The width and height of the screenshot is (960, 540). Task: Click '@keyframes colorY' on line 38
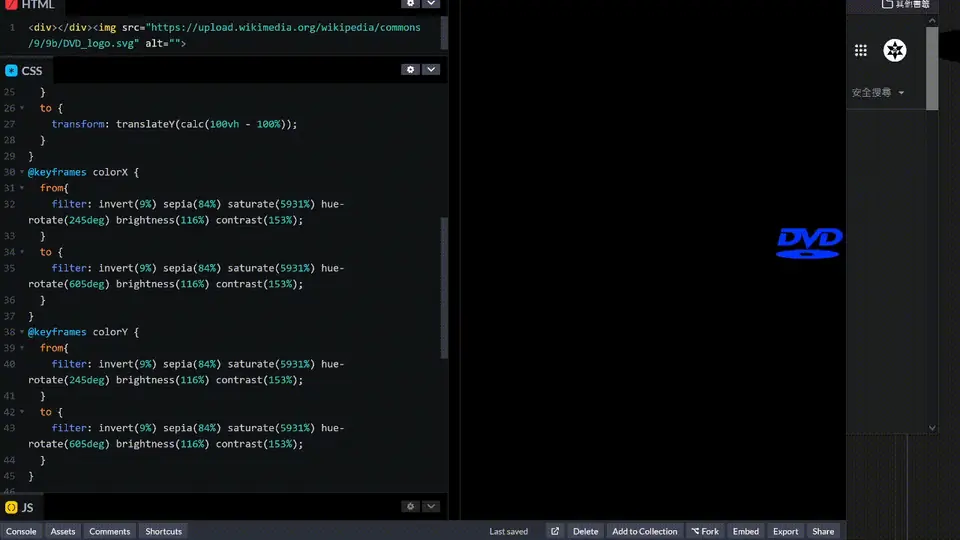coord(78,332)
